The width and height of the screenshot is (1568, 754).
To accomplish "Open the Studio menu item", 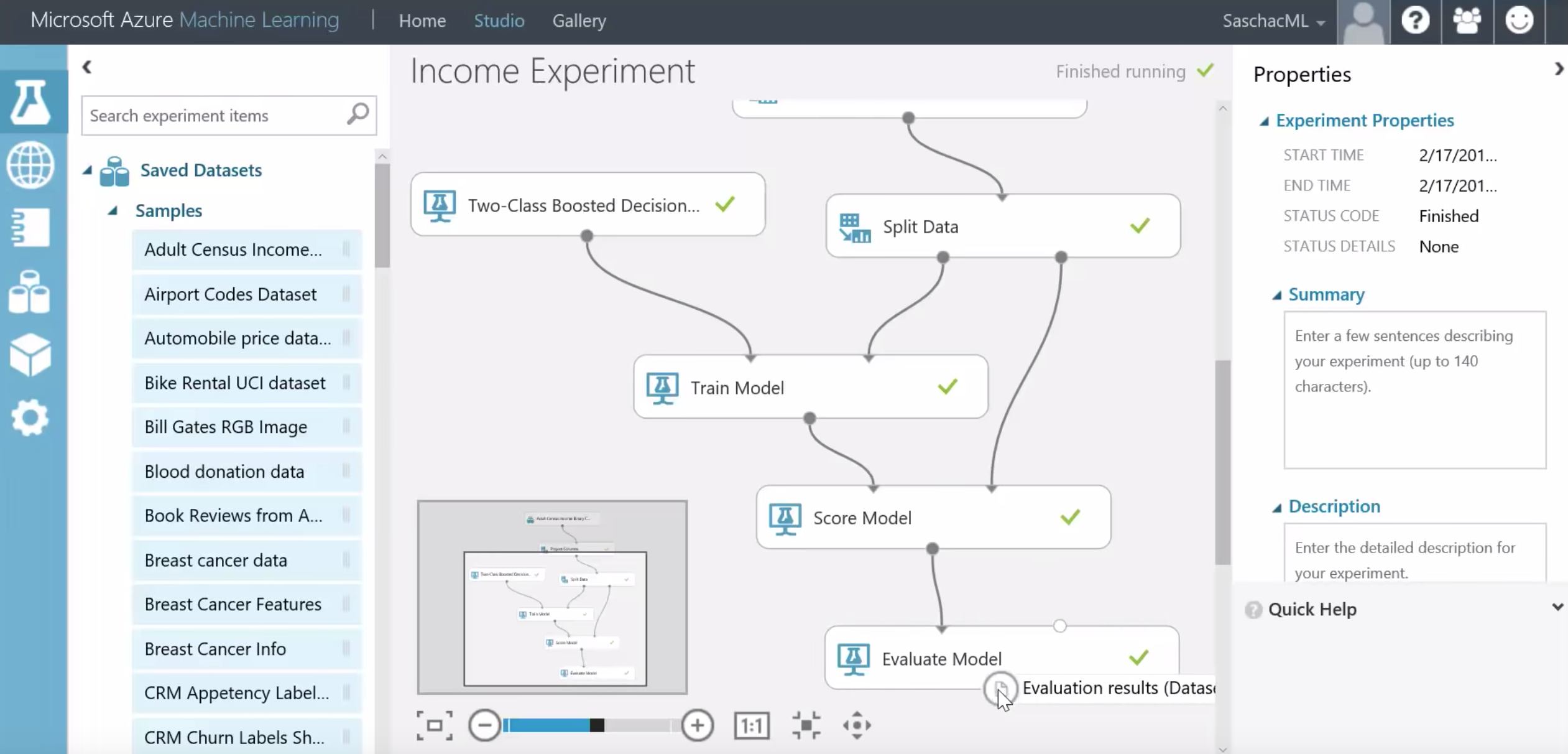I will coord(499,21).
